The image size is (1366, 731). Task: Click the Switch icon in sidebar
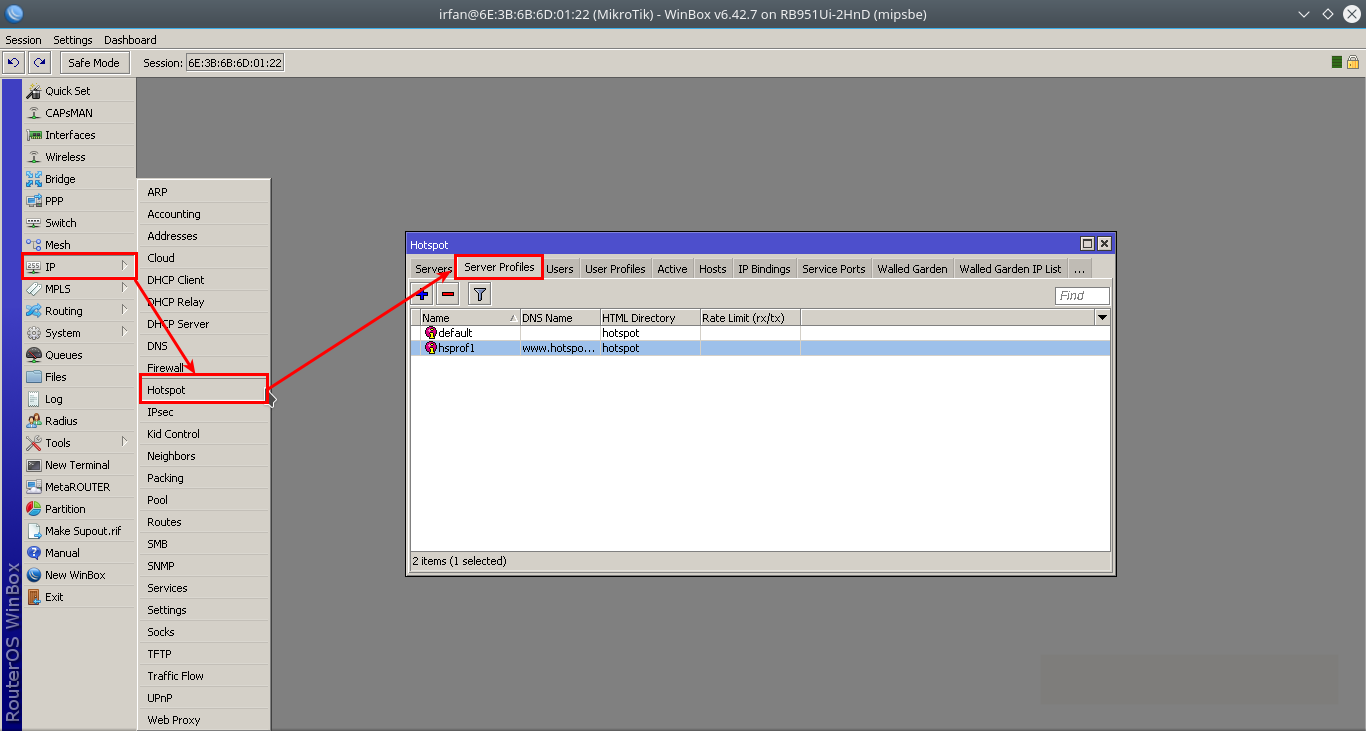coord(34,223)
